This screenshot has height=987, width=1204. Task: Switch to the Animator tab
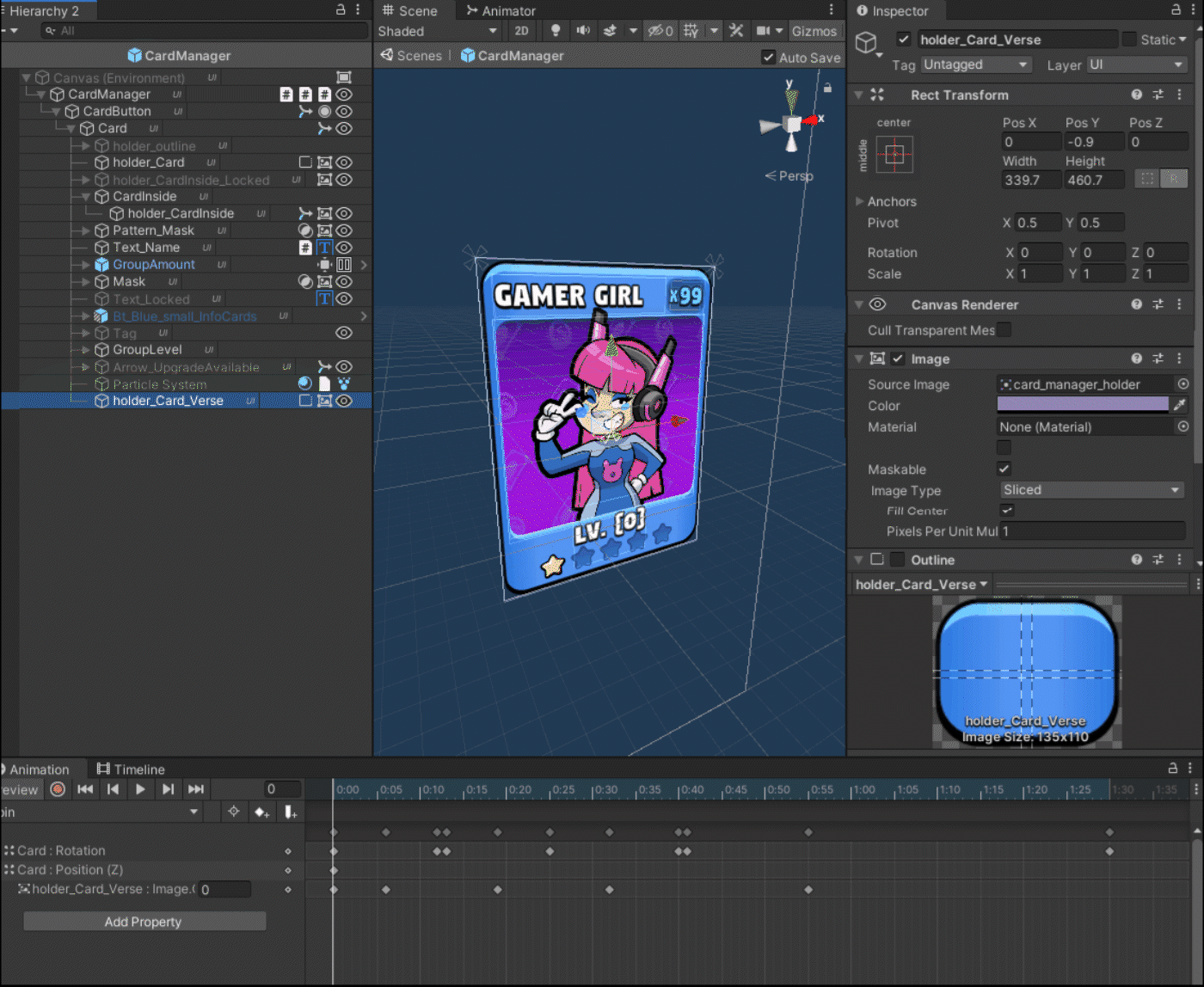(501, 11)
